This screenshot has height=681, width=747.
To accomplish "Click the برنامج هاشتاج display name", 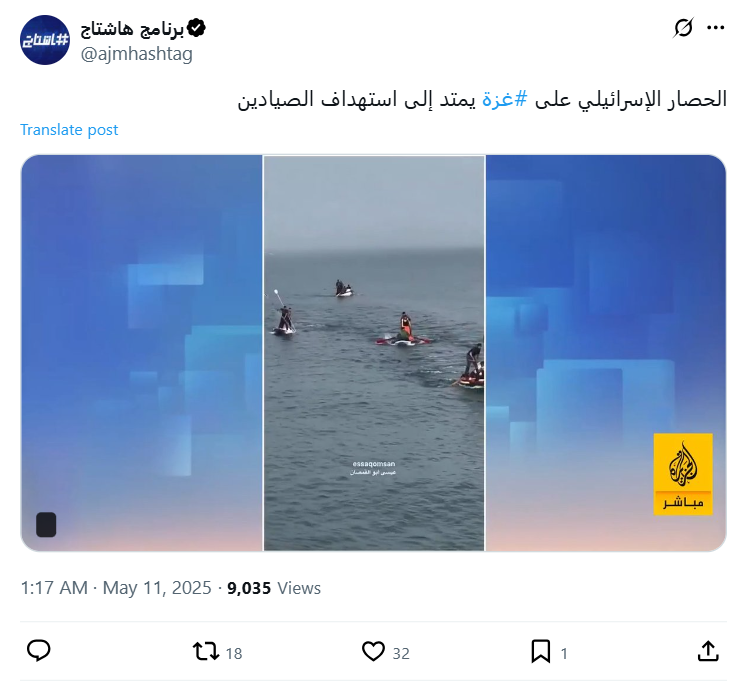I will [x=132, y=29].
